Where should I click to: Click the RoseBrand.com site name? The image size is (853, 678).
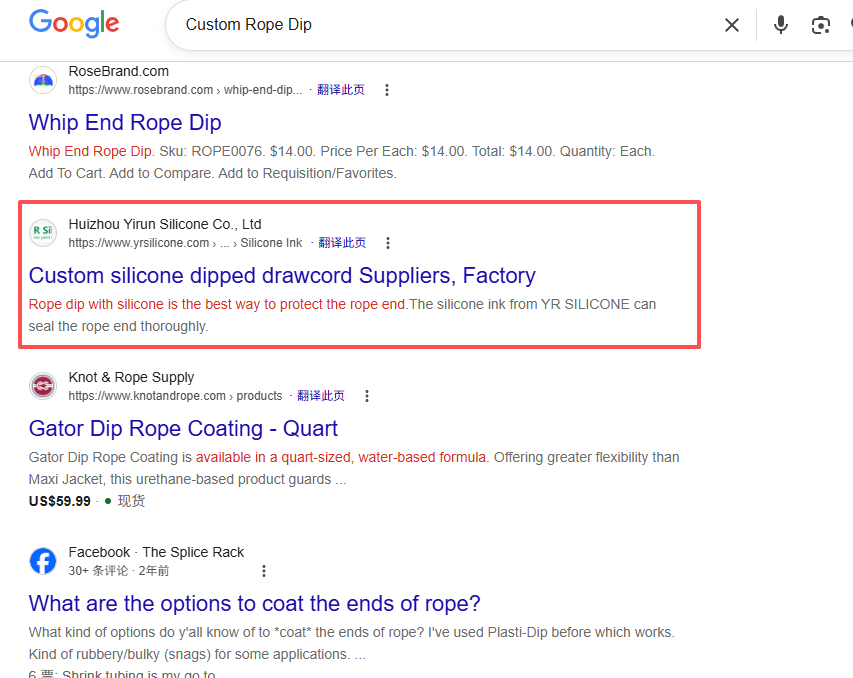coord(119,71)
